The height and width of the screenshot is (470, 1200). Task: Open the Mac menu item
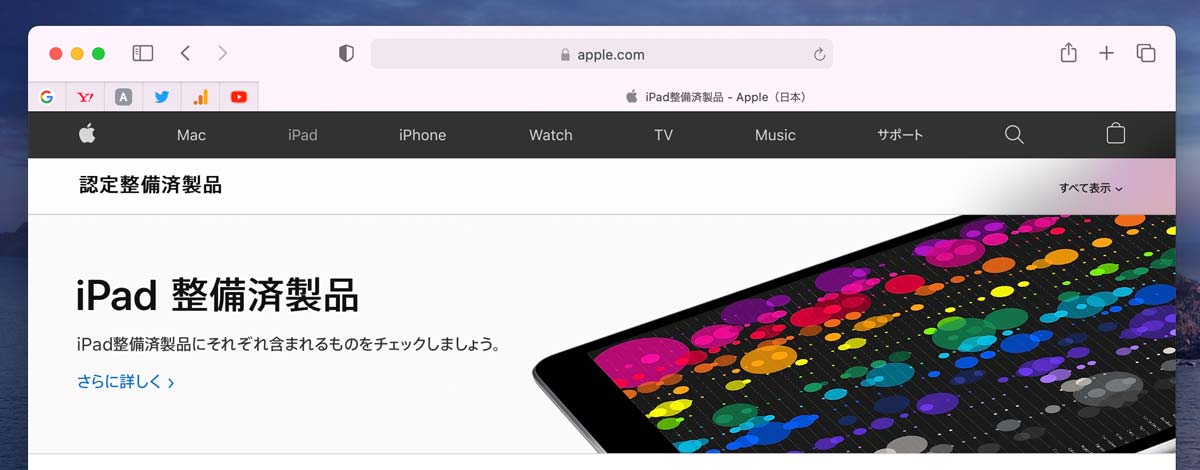[191, 135]
